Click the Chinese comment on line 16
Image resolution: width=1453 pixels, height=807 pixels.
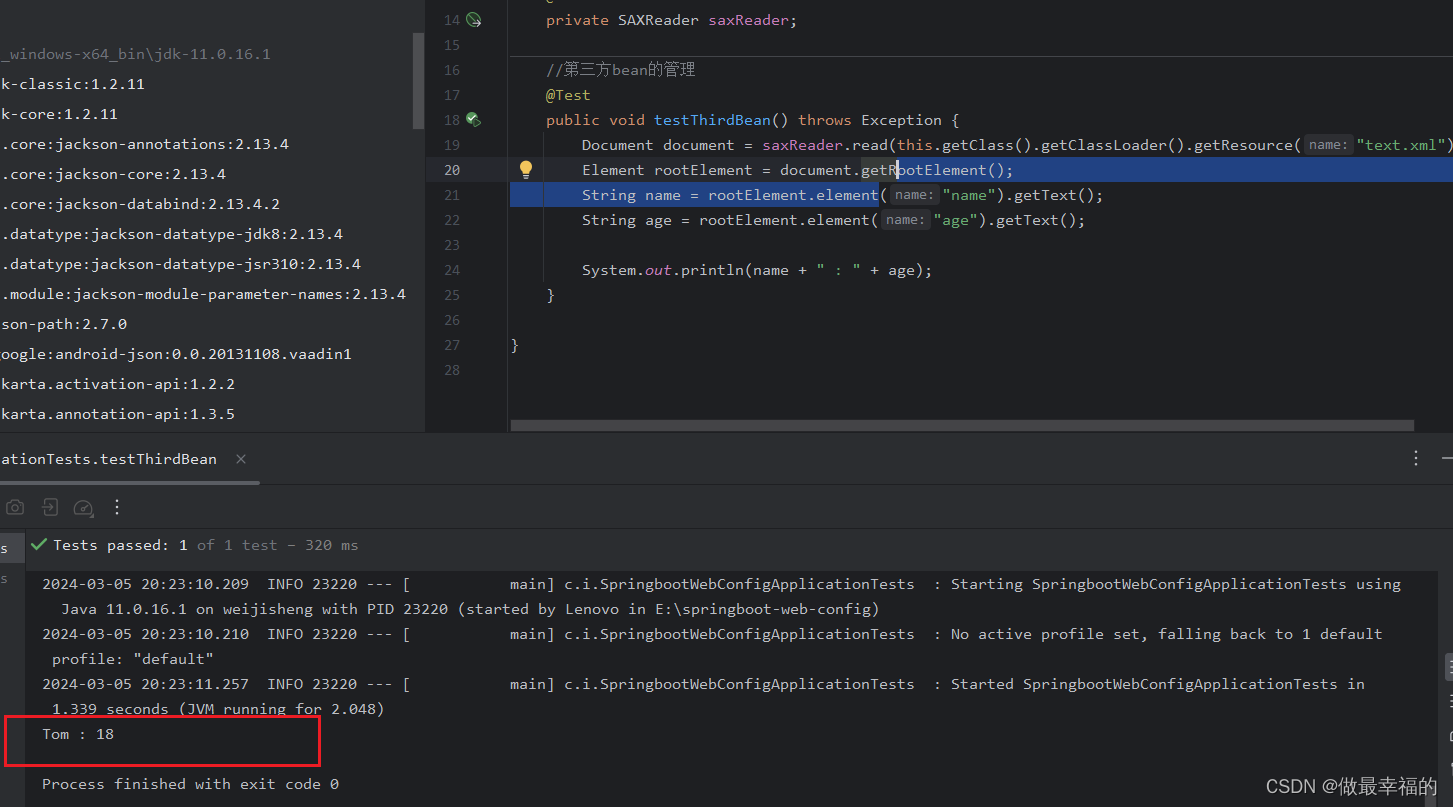coord(620,70)
